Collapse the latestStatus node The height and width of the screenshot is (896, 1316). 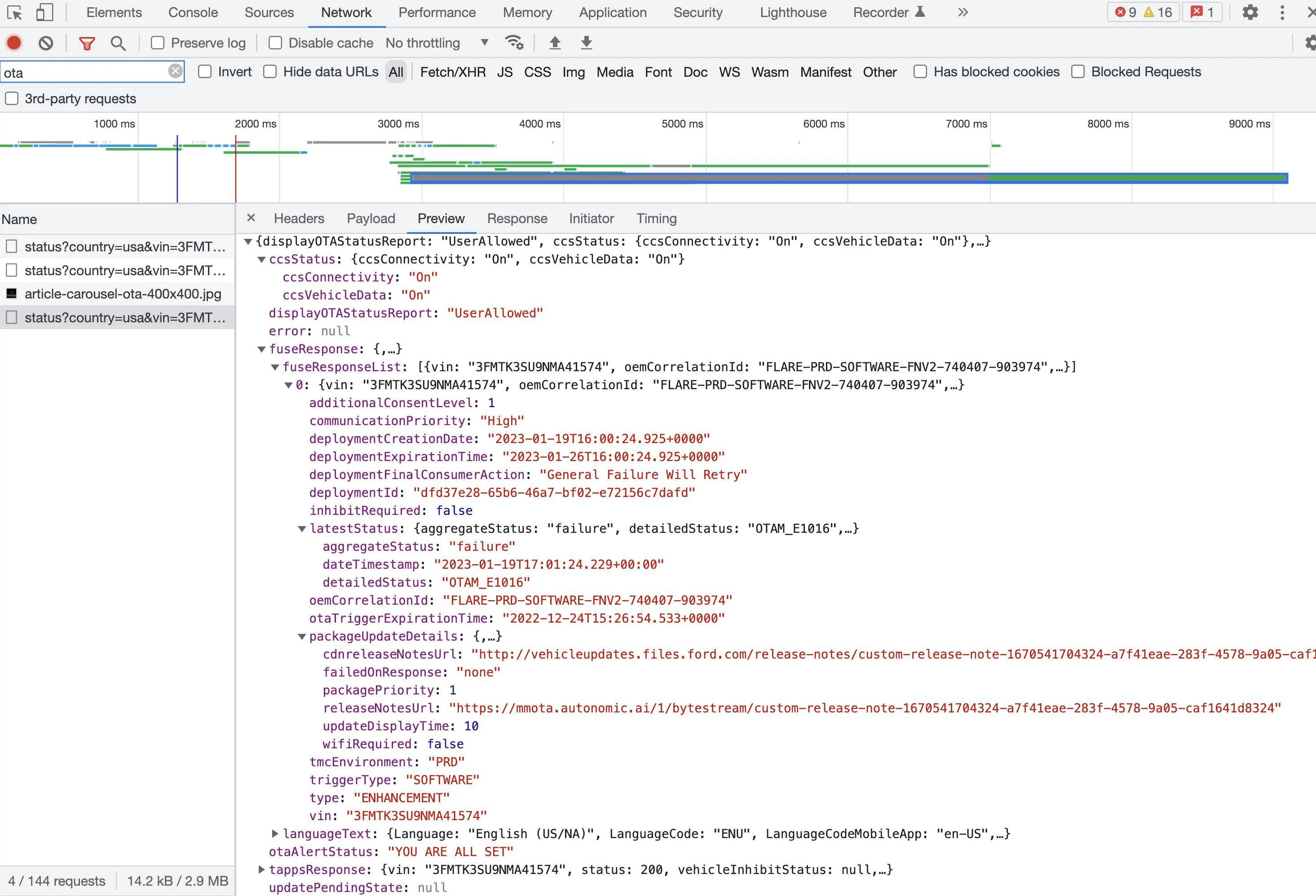pyautogui.click(x=302, y=529)
